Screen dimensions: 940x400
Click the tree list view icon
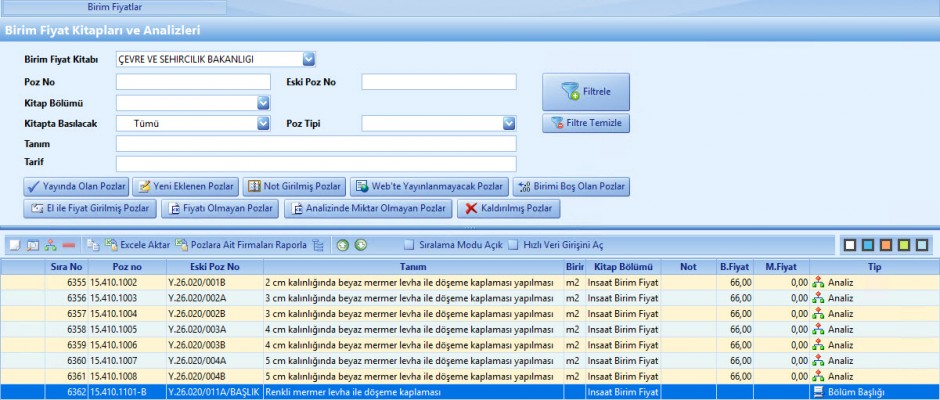coord(318,245)
